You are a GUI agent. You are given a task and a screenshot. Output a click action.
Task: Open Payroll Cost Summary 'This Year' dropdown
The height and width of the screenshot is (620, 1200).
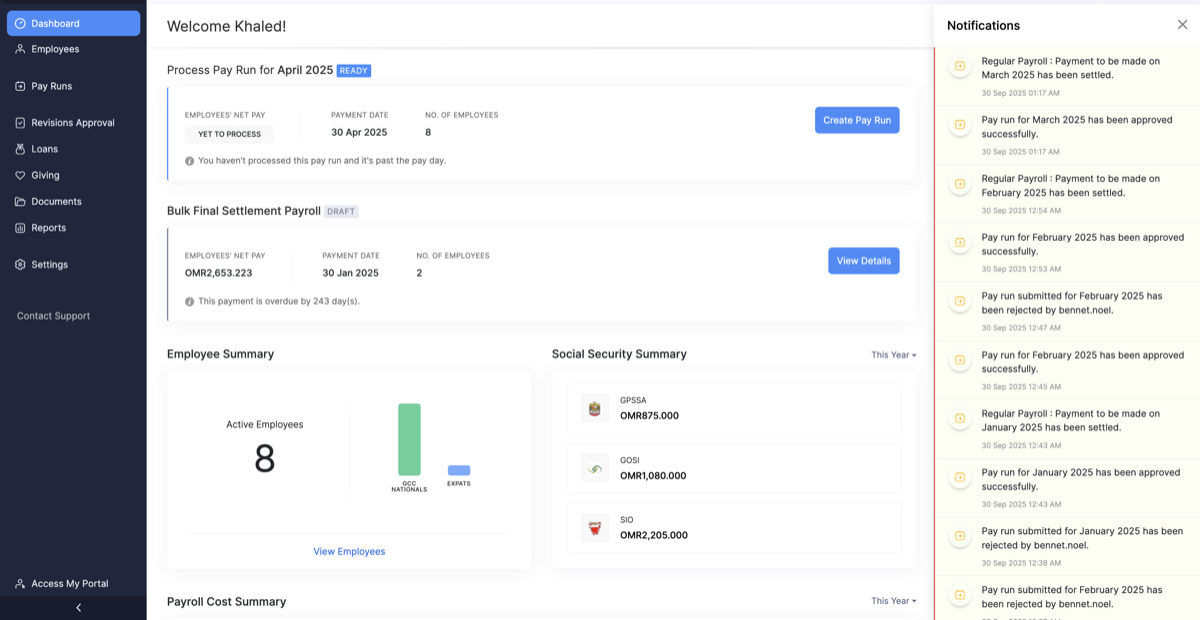pyautogui.click(x=893, y=601)
